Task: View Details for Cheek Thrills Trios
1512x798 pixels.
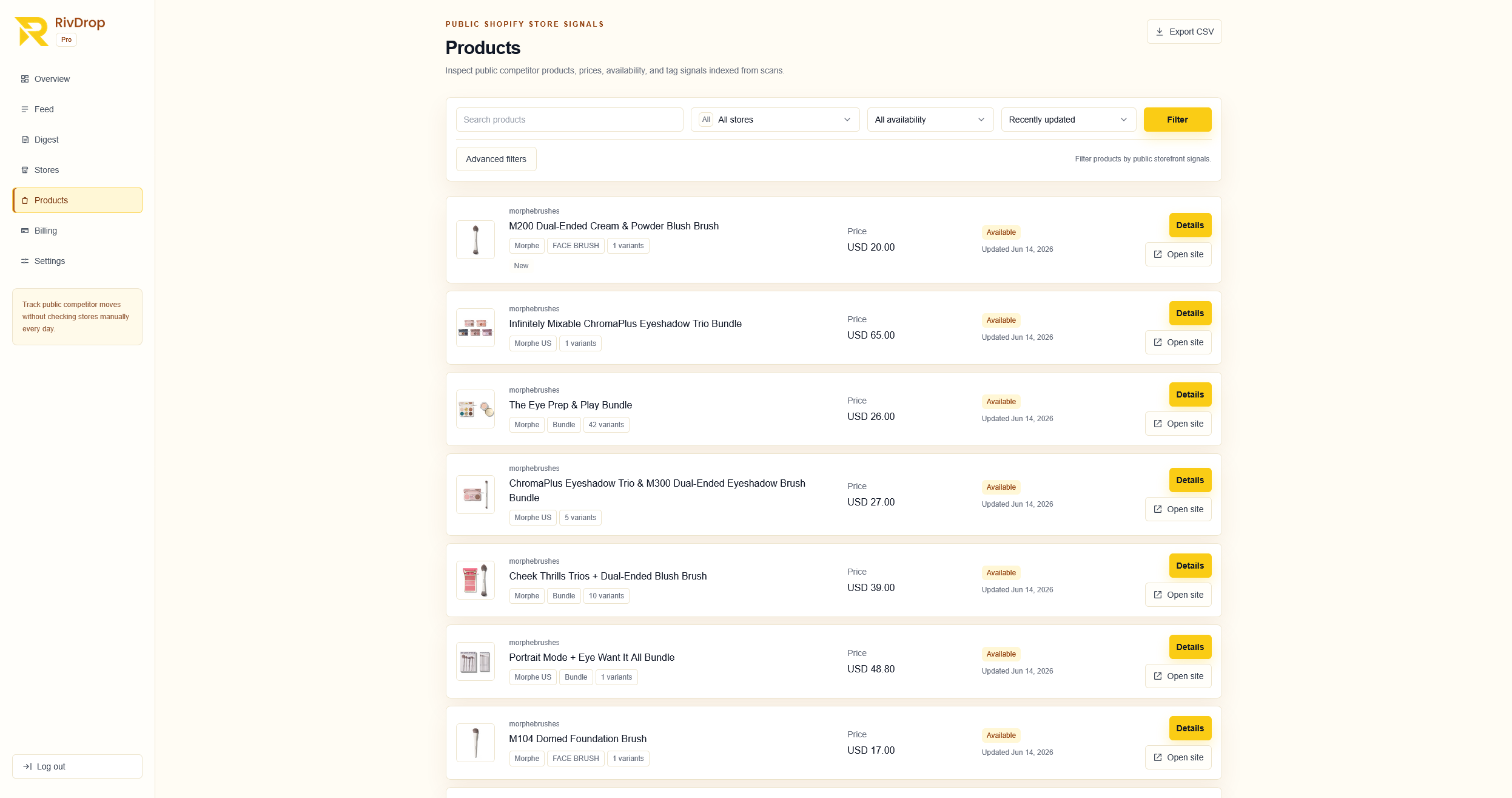Action: coord(1191,566)
